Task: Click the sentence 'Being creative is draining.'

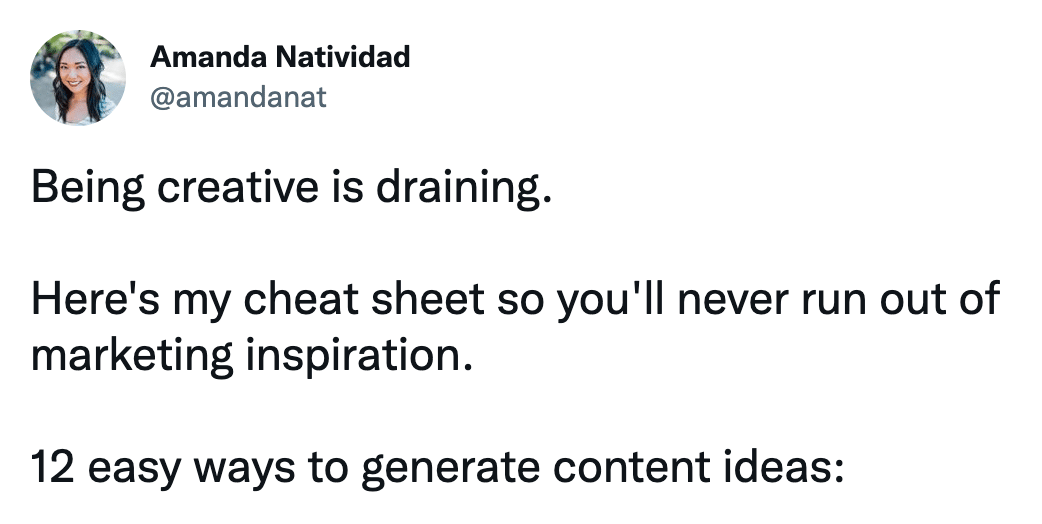Action: coord(292,189)
